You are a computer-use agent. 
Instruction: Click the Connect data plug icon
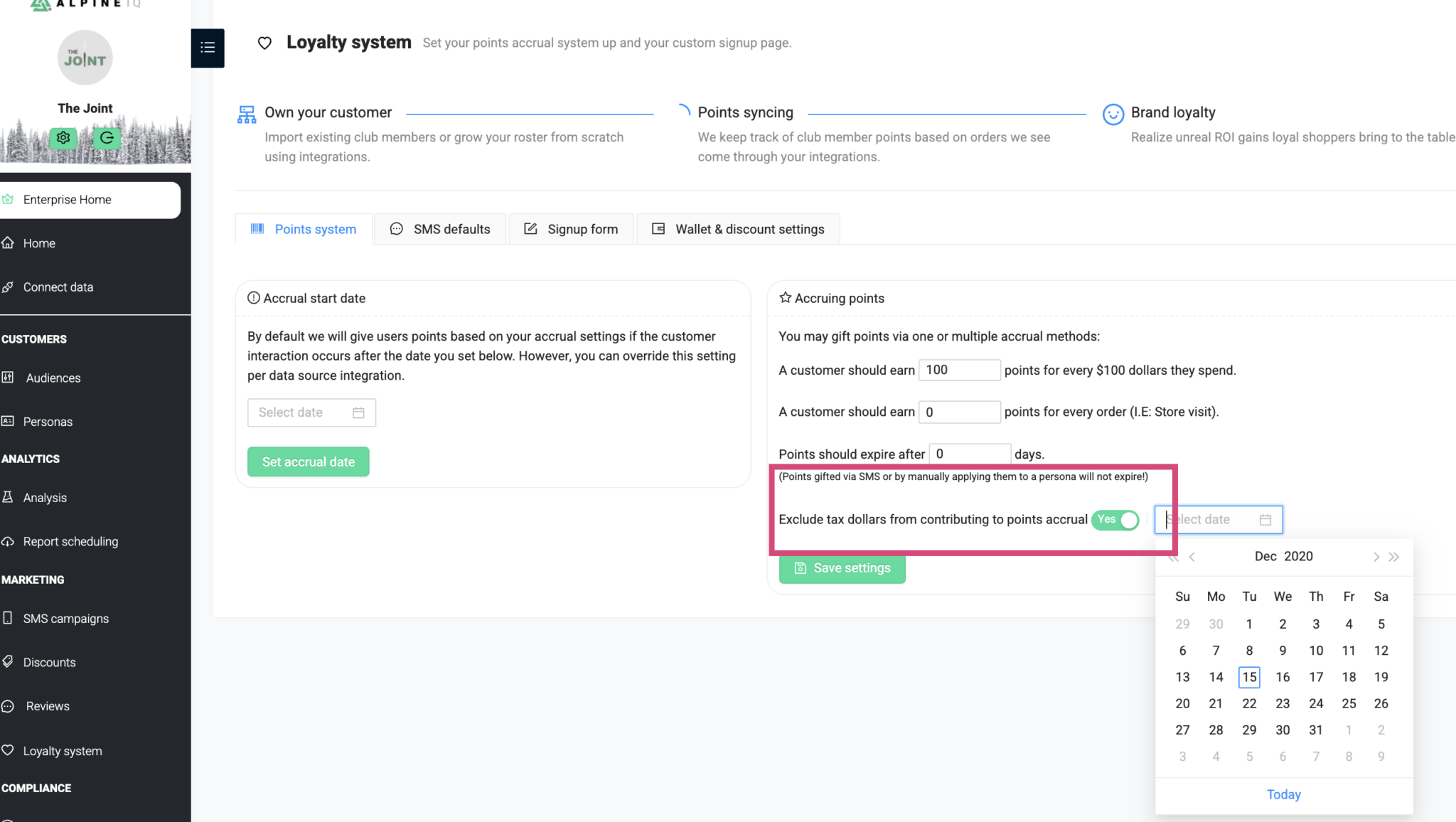(8, 287)
